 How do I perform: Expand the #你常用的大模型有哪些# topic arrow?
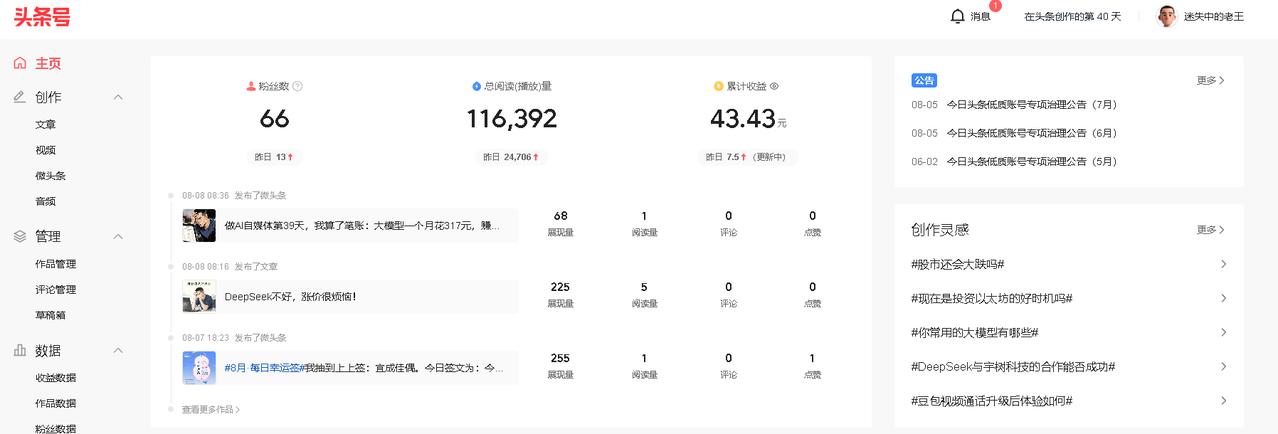(x=1223, y=332)
